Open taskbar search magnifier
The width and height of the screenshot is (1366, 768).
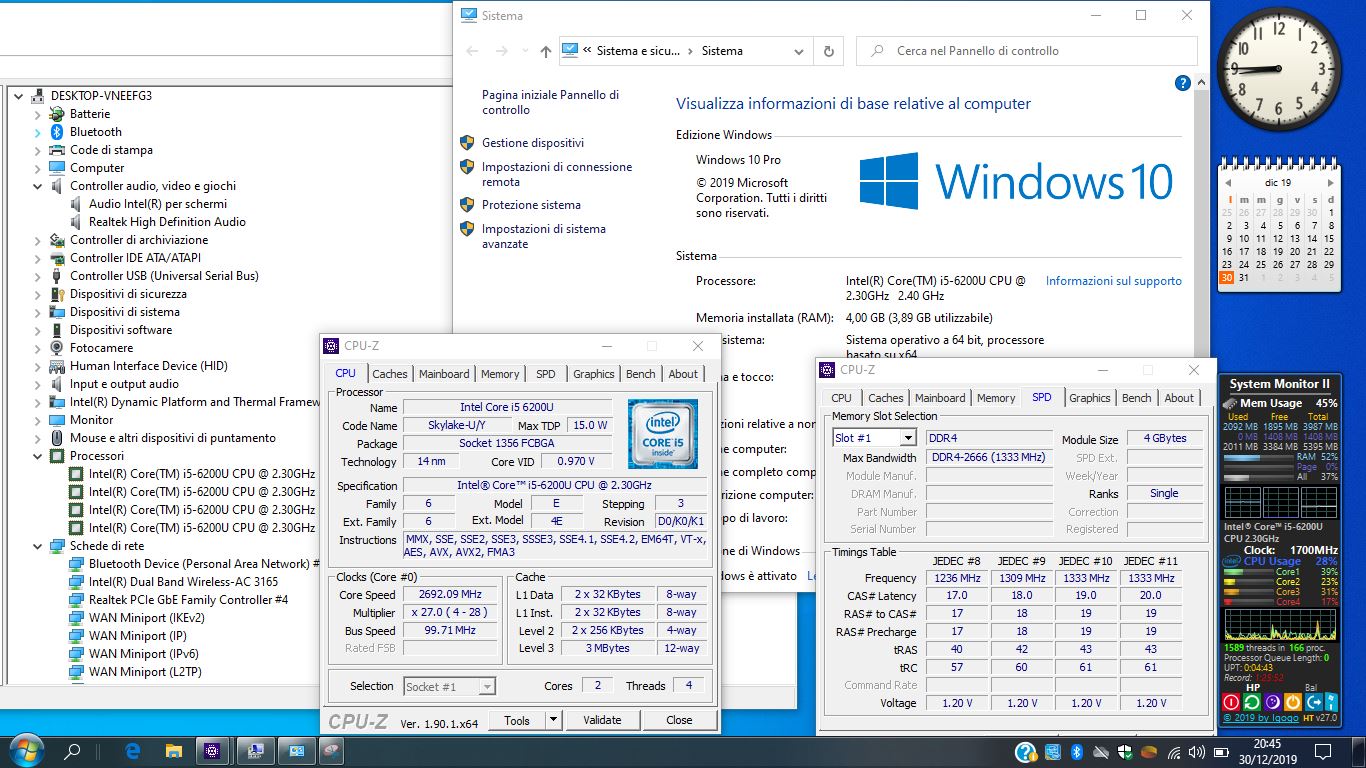pos(72,750)
